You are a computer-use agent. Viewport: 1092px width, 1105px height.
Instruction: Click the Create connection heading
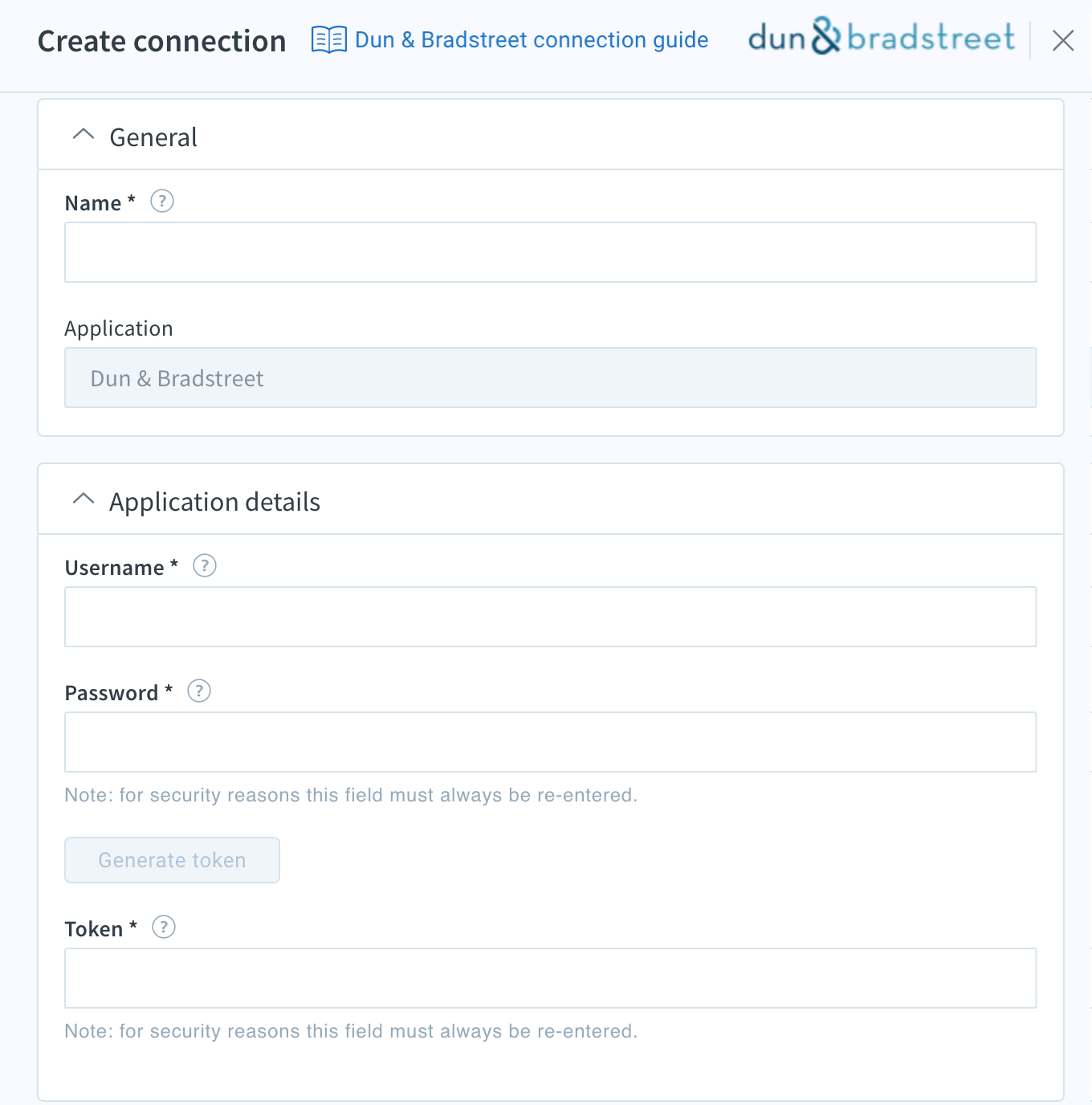(162, 41)
